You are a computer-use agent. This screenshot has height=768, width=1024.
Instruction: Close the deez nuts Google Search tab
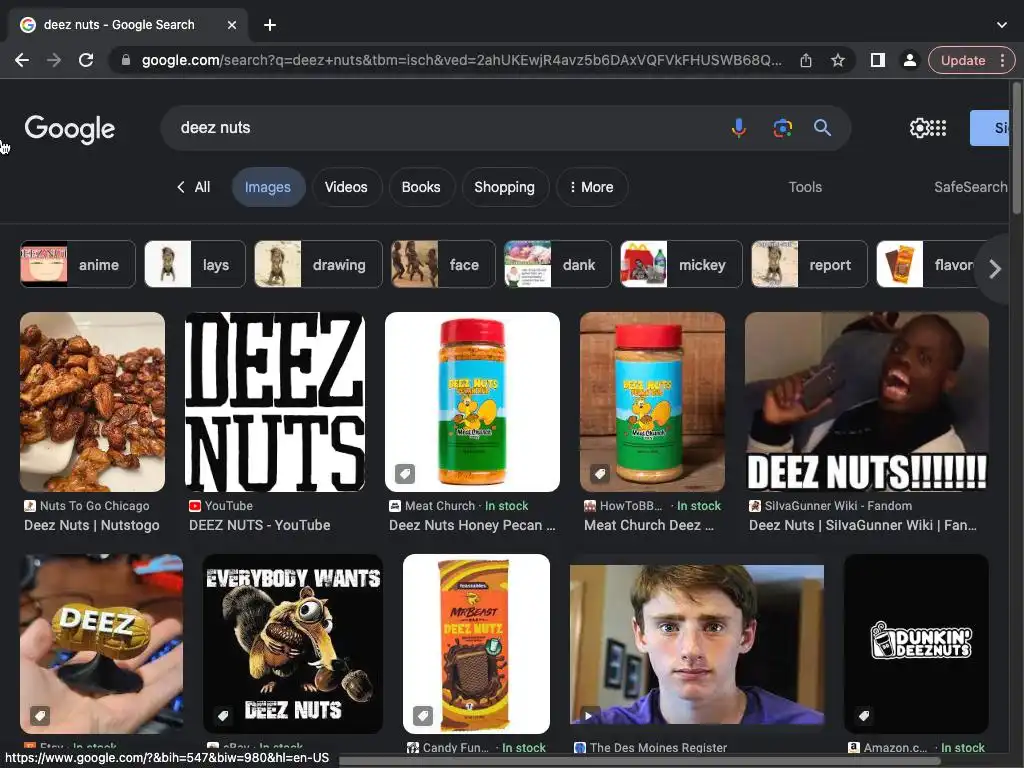[232, 25]
